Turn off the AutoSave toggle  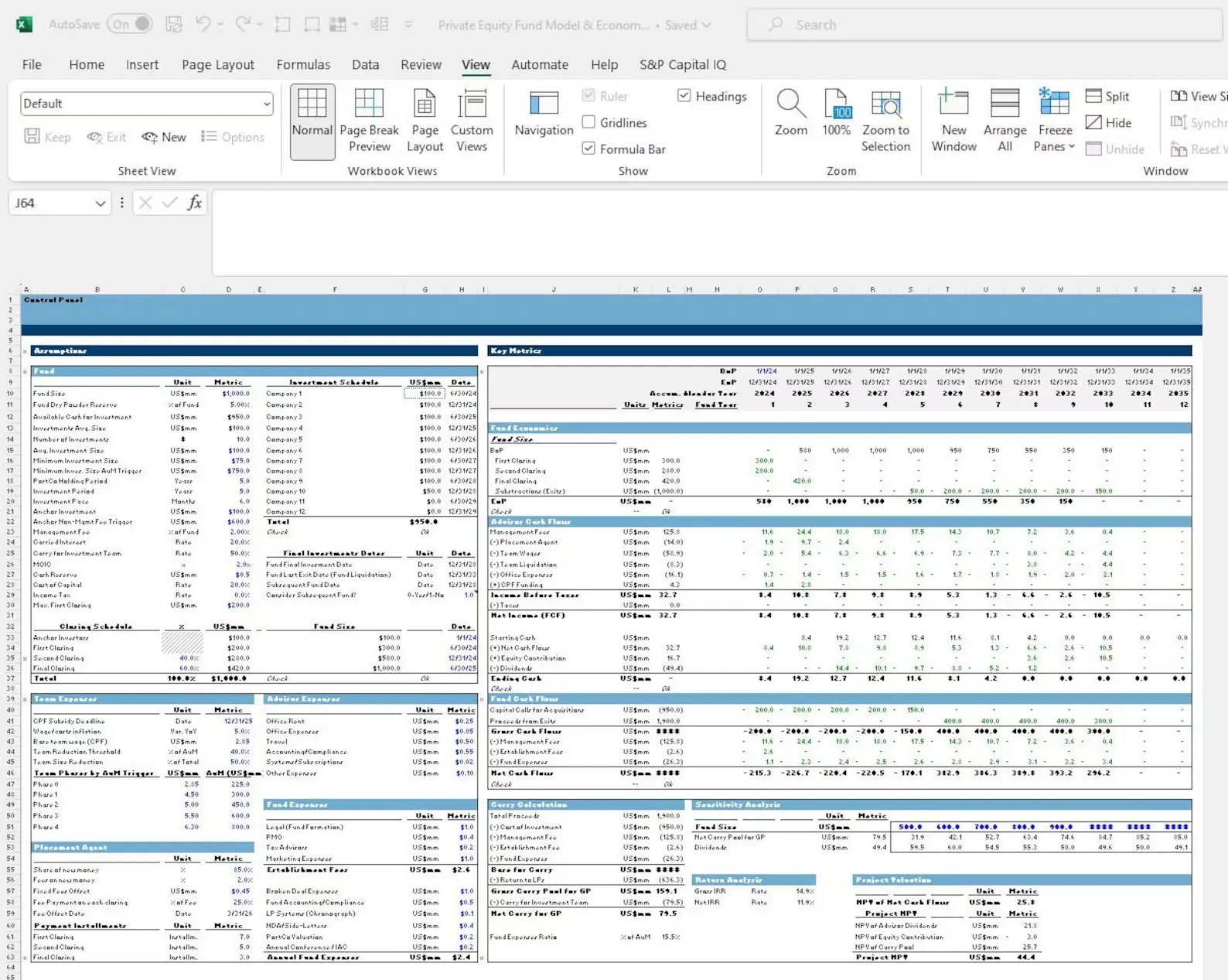pyautogui.click(x=130, y=24)
